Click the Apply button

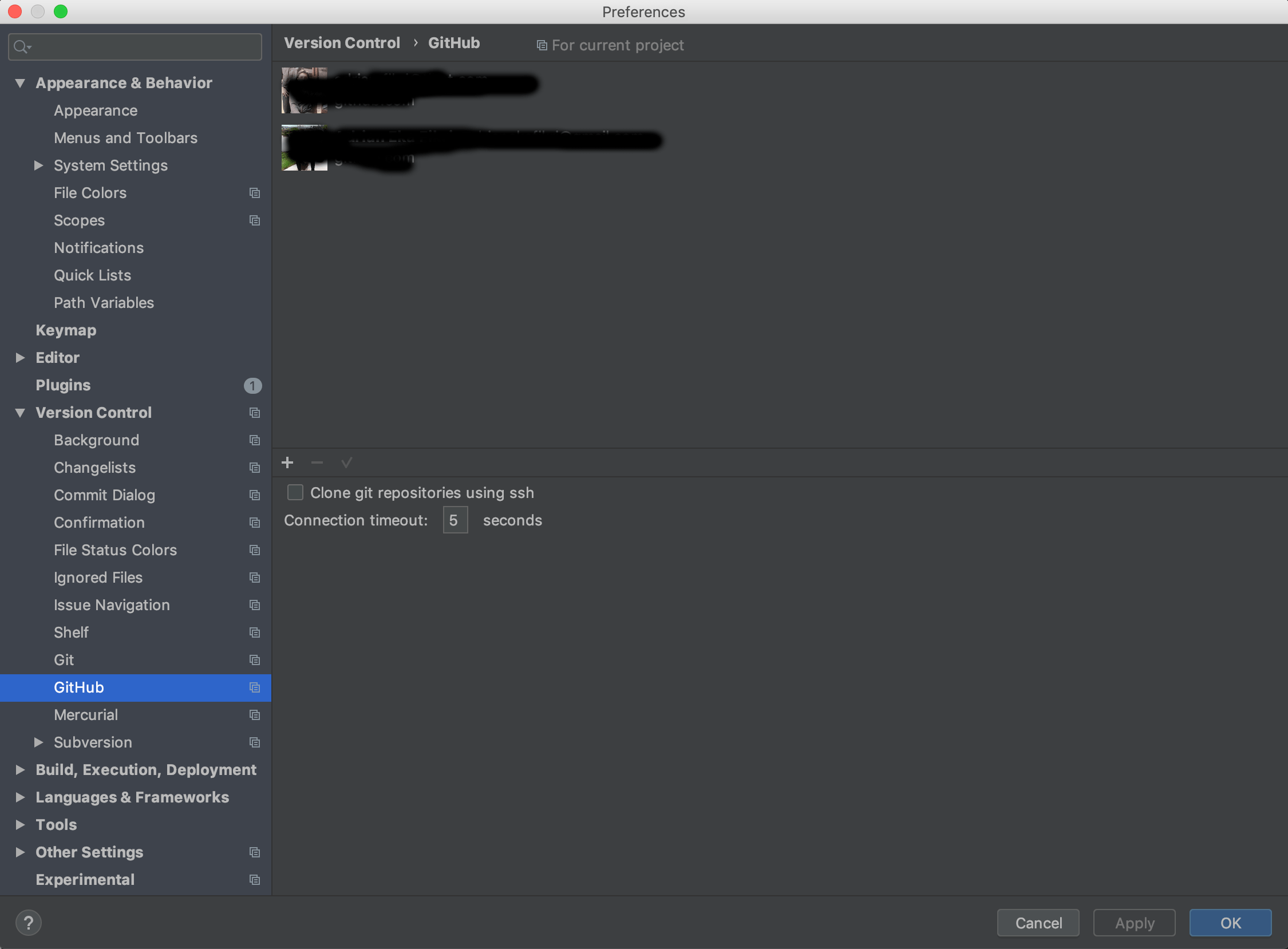point(1134,923)
